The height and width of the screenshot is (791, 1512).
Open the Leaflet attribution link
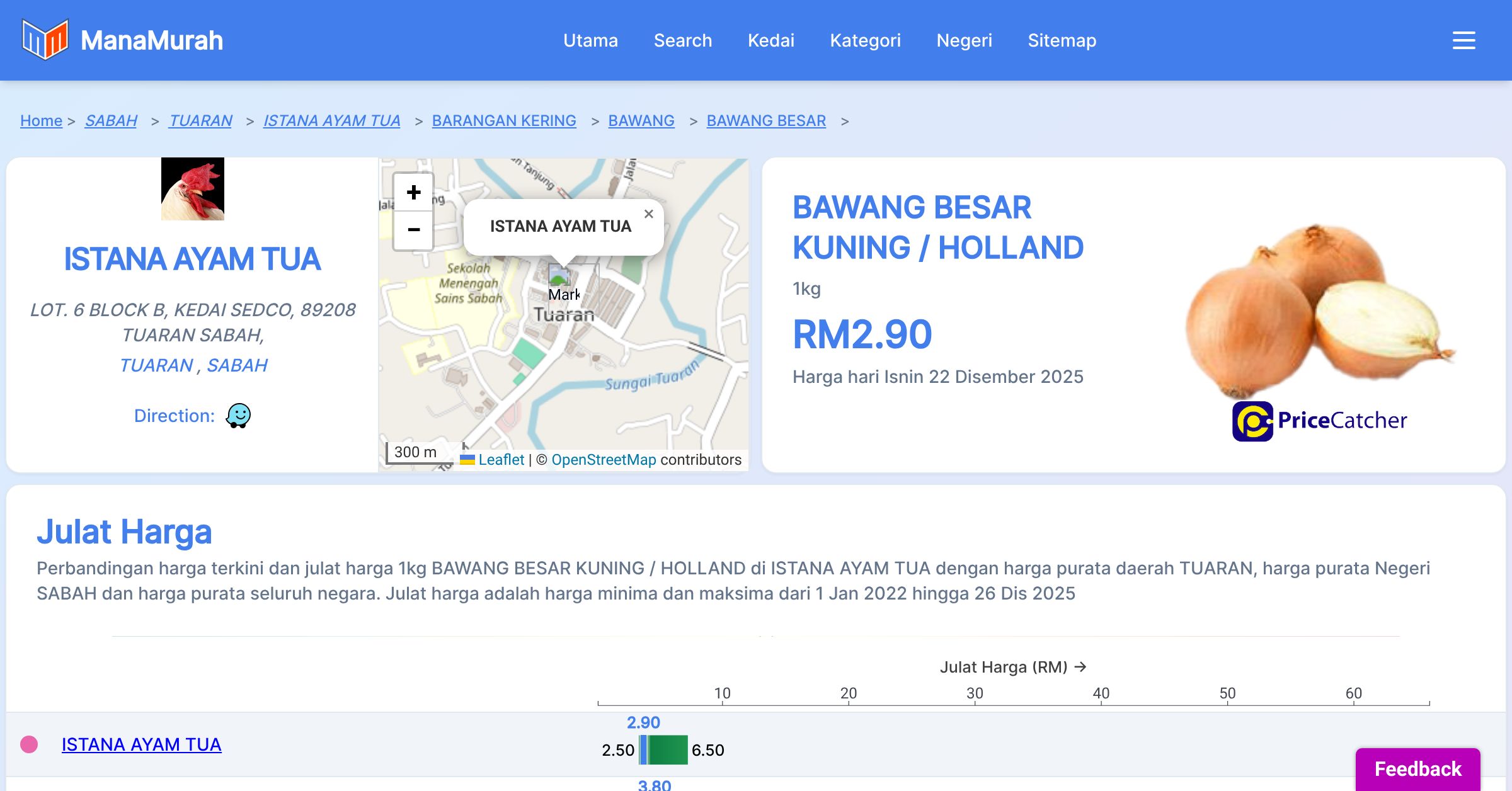tap(501, 460)
